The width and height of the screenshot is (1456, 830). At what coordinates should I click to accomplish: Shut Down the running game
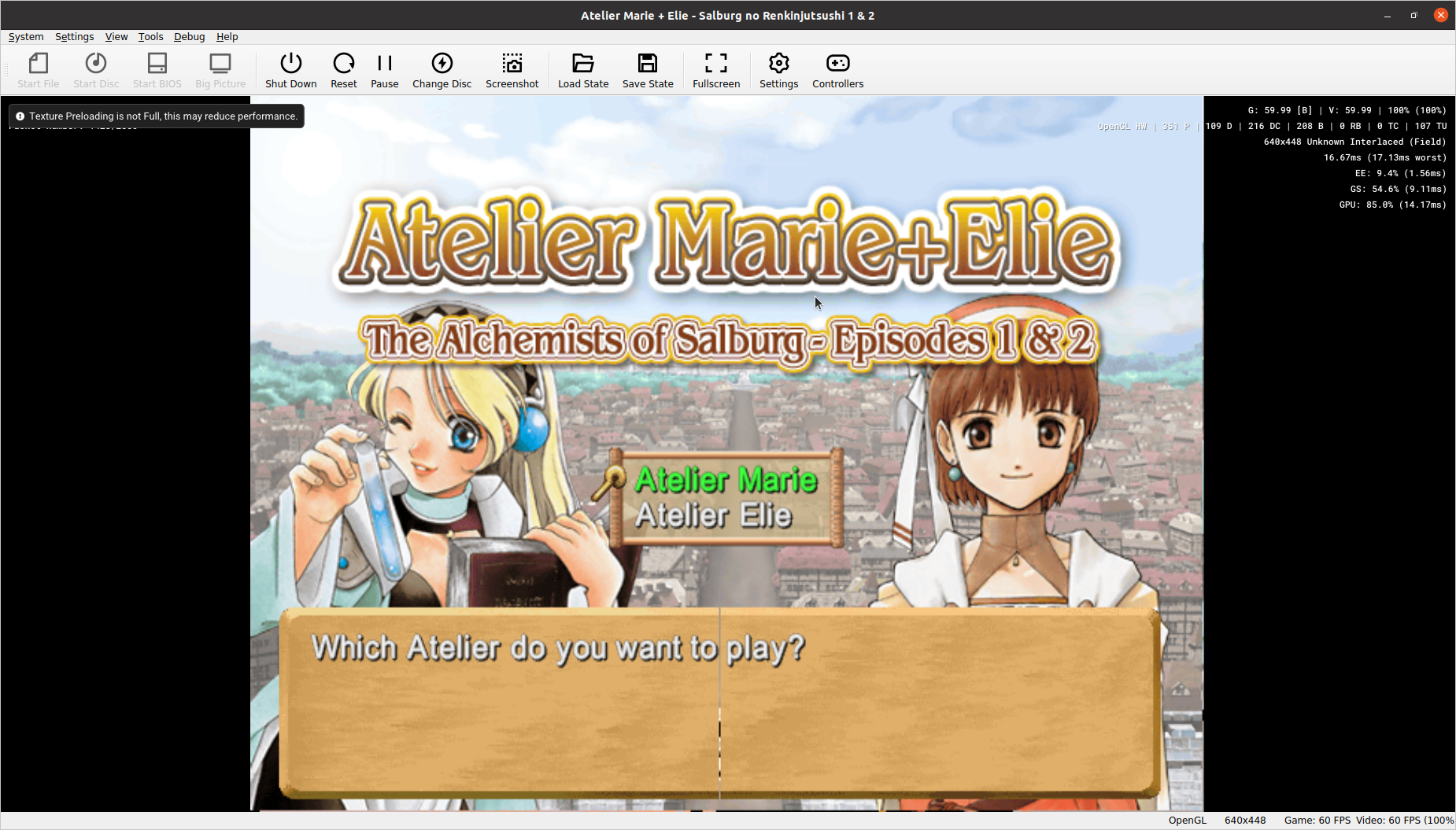(x=290, y=70)
